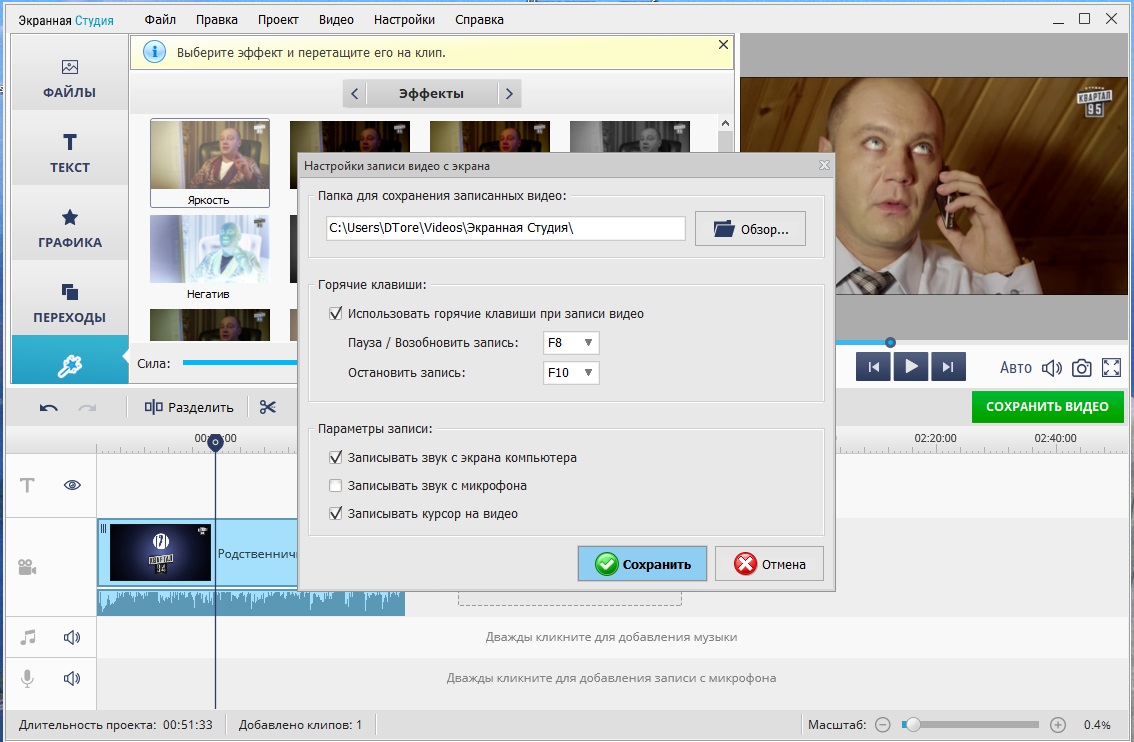Viewport: 1134px width, 742px height.
Task: Mute the preview player volume
Action: click(x=1051, y=368)
